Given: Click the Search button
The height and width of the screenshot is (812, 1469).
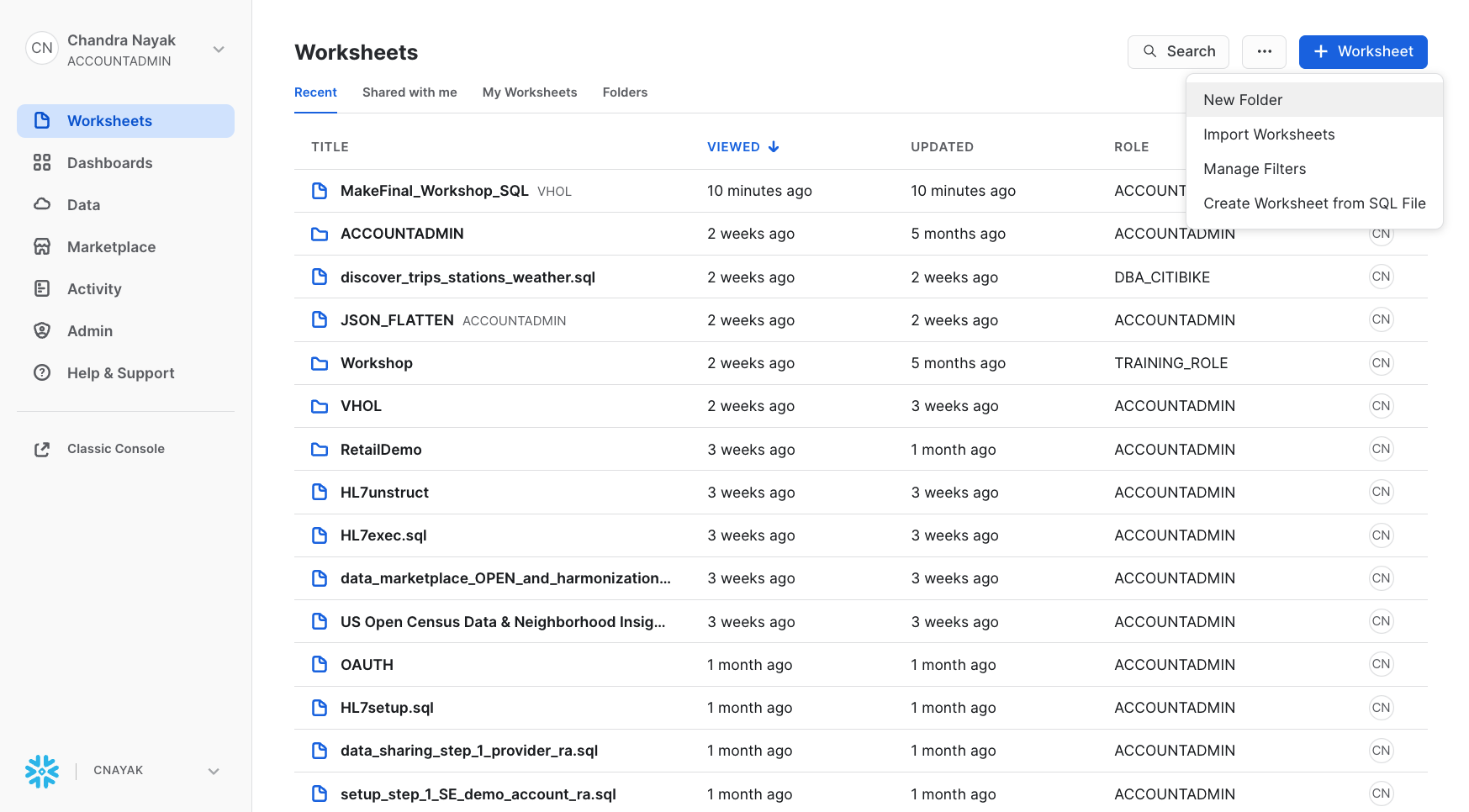Looking at the screenshot, I should tap(1177, 52).
